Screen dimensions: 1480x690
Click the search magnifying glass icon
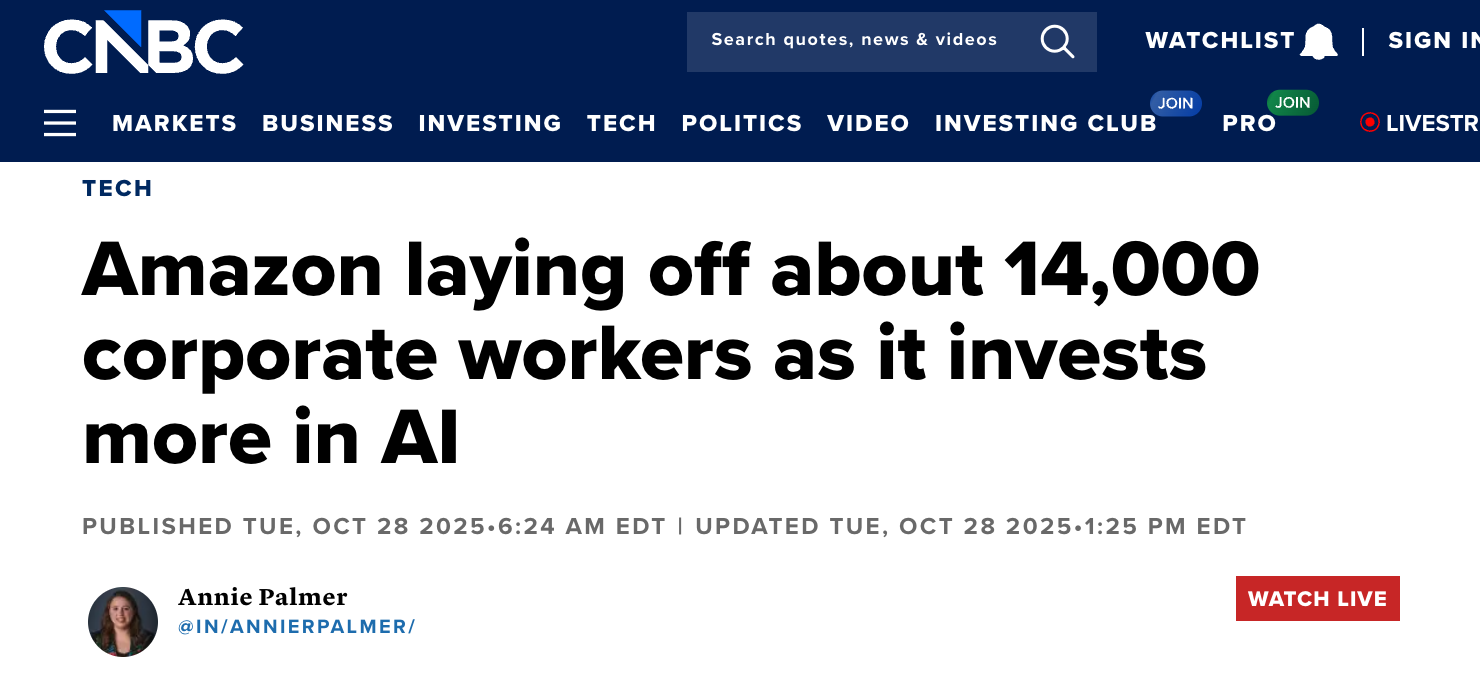[x=1057, y=42]
